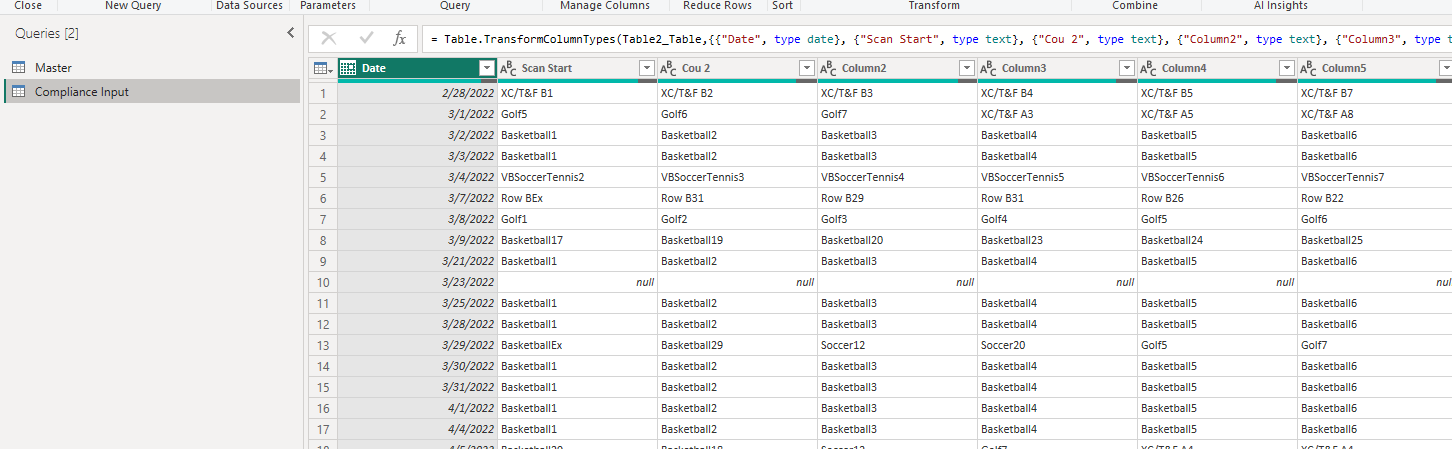Click the Date column type icon

[x=348, y=68]
